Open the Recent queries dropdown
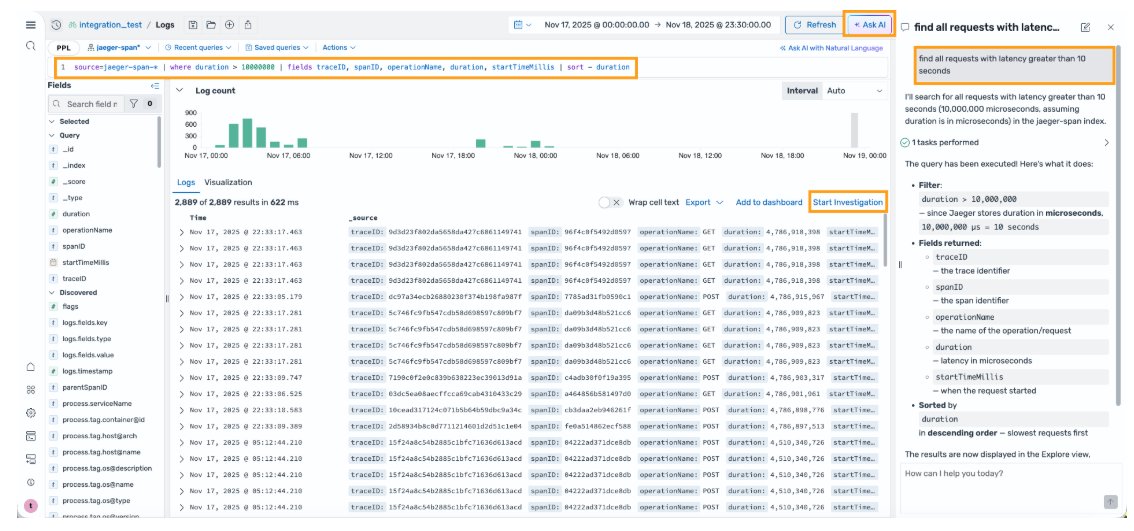1134x531 pixels. [x=198, y=47]
